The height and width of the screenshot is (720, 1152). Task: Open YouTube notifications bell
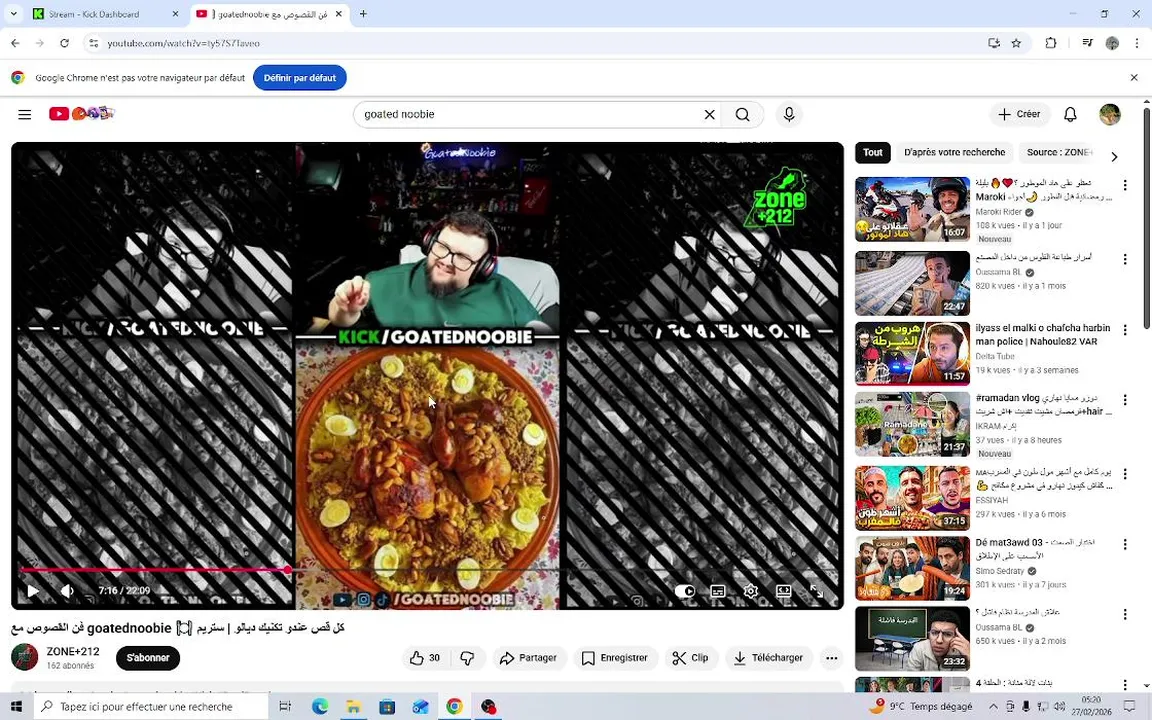[1070, 114]
